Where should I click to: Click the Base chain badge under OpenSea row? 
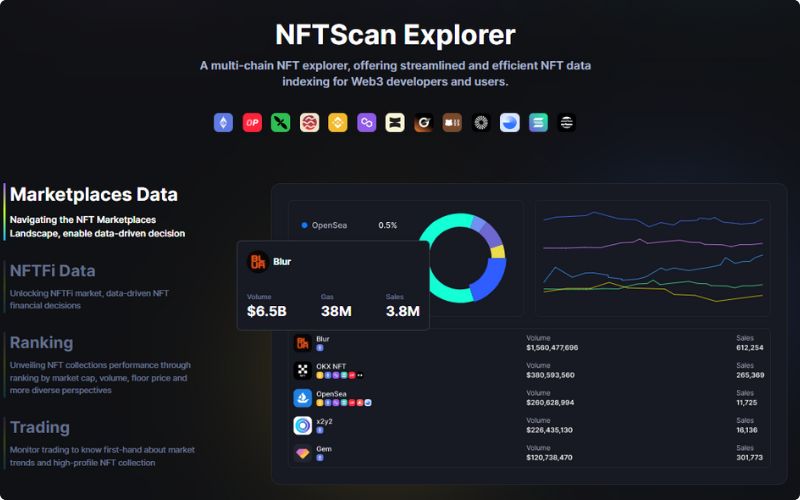[x=368, y=403]
